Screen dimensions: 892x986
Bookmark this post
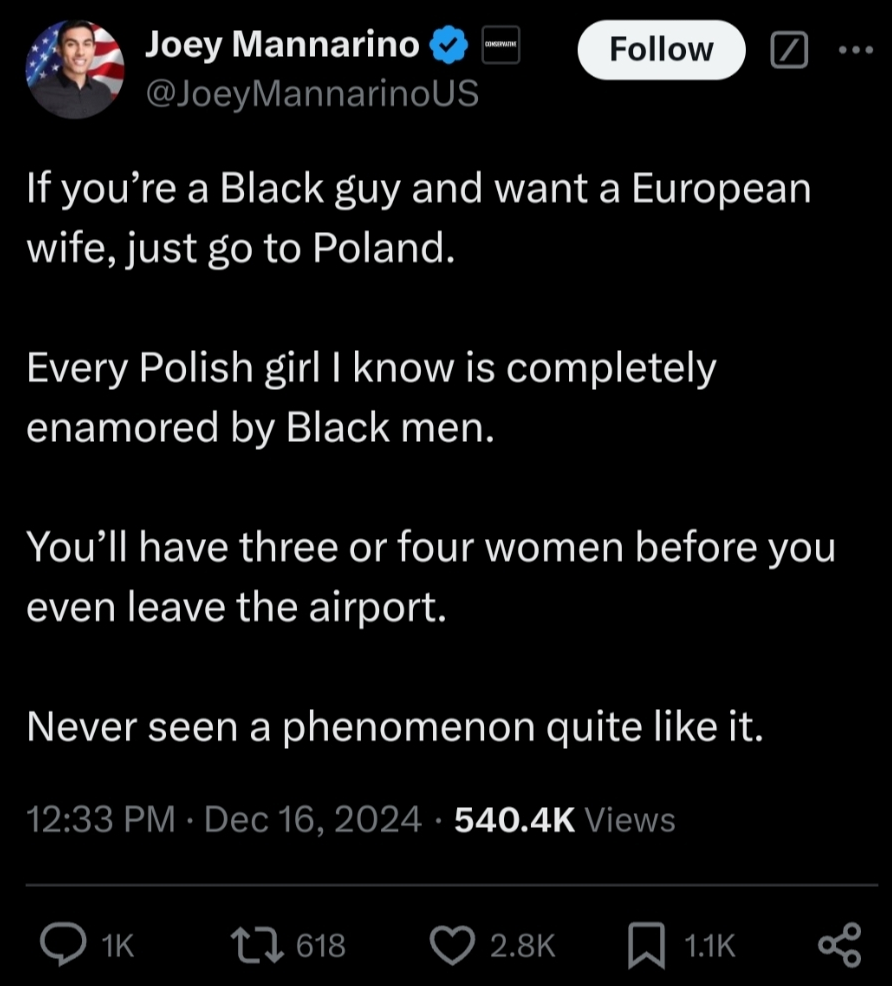click(x=646, y=944)
